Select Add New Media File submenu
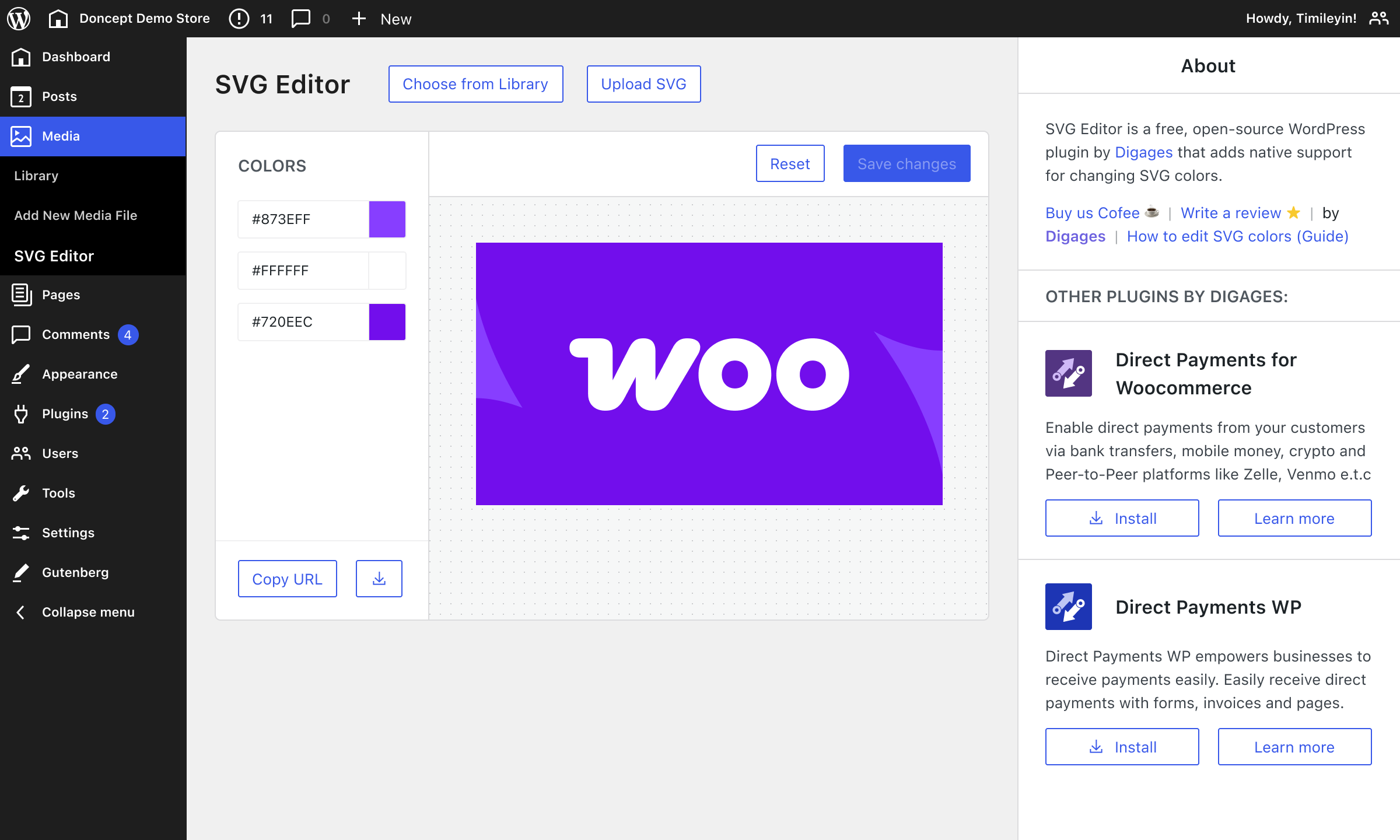The width and height of the screenshot is (1400, 840). pyautogui.click(x=76, y=215)
